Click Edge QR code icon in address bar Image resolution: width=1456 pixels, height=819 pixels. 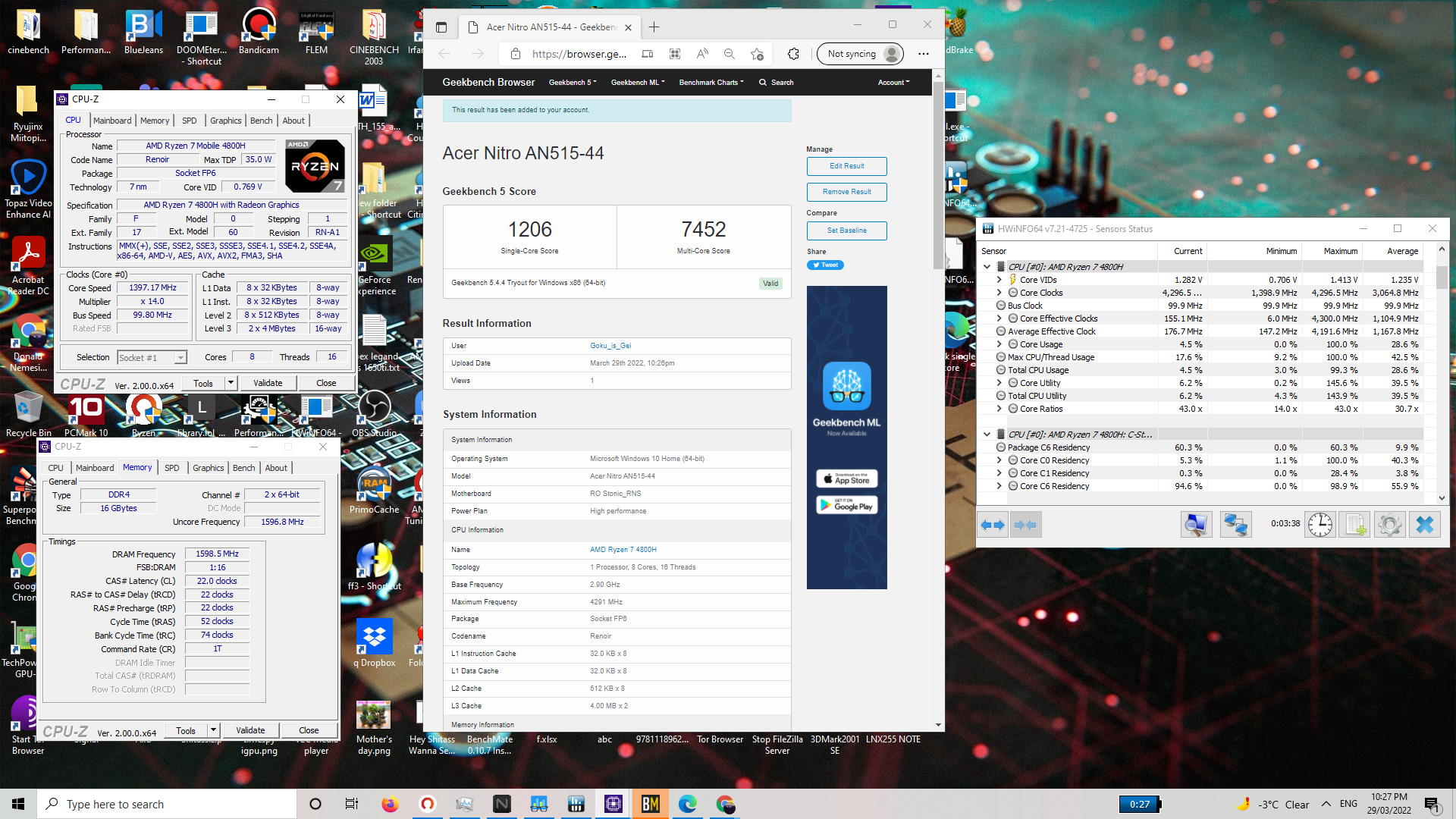point(675,54)
